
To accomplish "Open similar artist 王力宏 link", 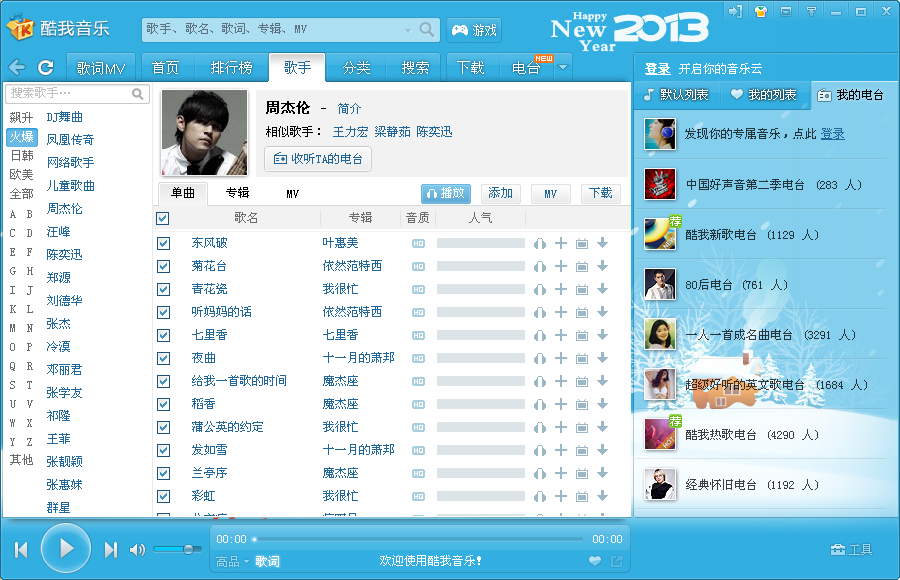I will tap(350, 132).
